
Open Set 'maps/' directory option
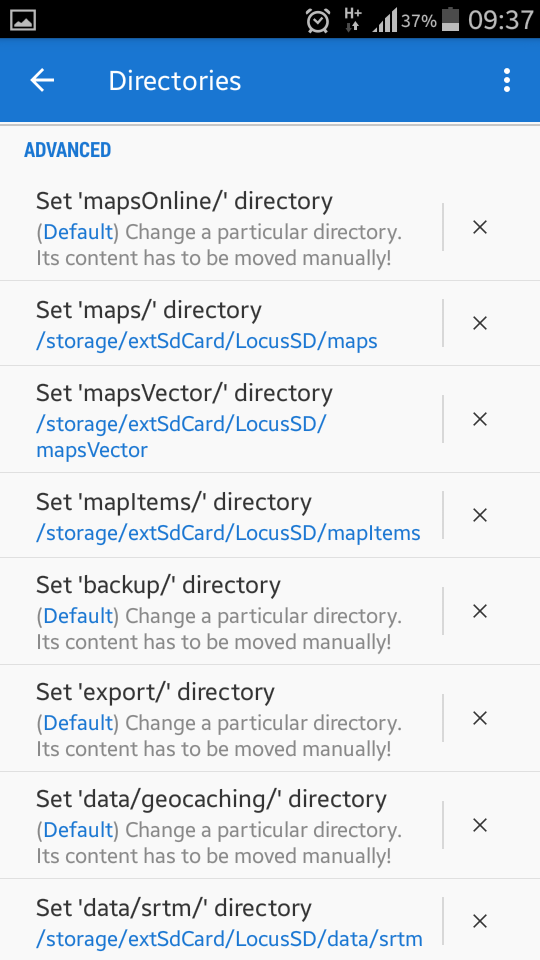point(220,323)
